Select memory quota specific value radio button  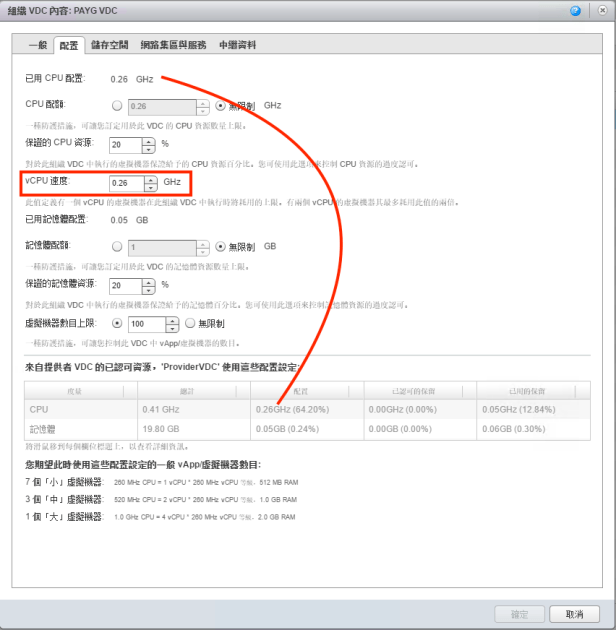coord(118,246)
